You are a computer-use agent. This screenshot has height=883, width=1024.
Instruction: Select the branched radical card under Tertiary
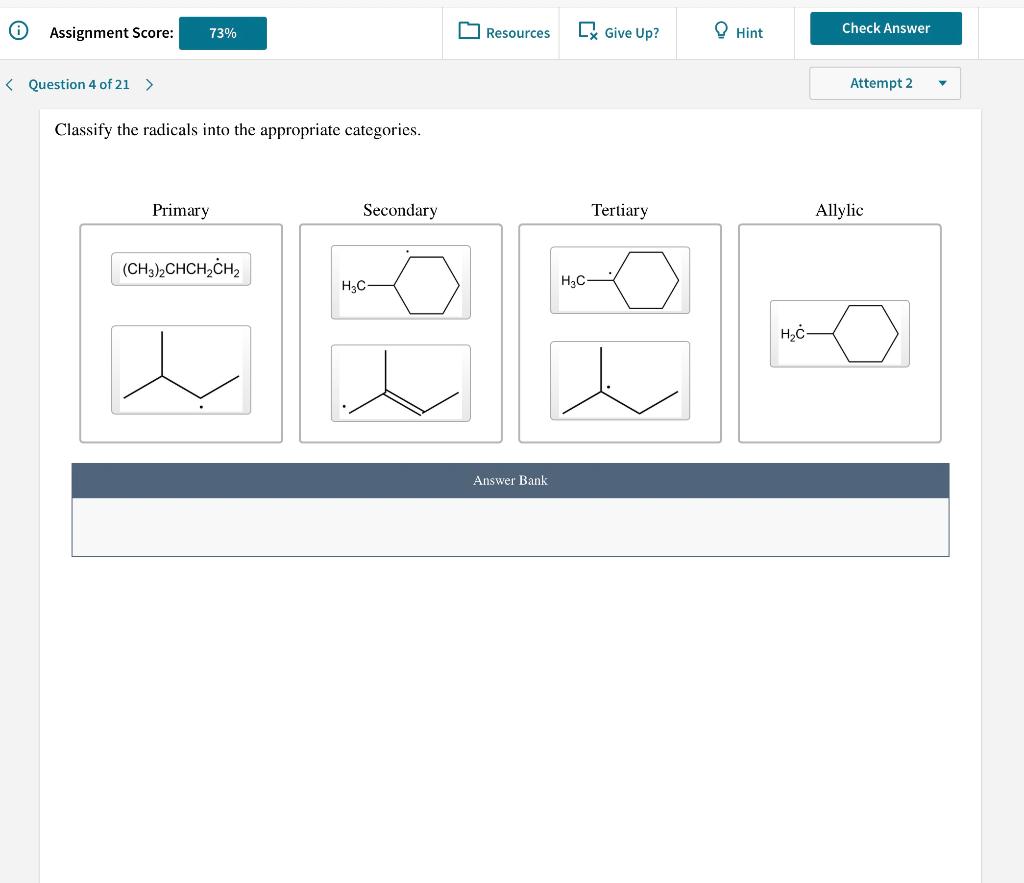pyautogui.click(x=620, y=380)
